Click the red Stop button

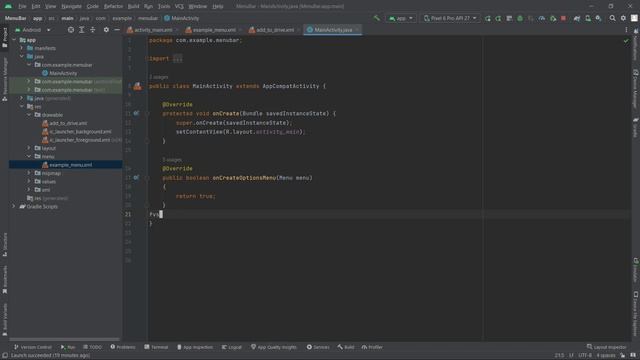click(563, 18)
